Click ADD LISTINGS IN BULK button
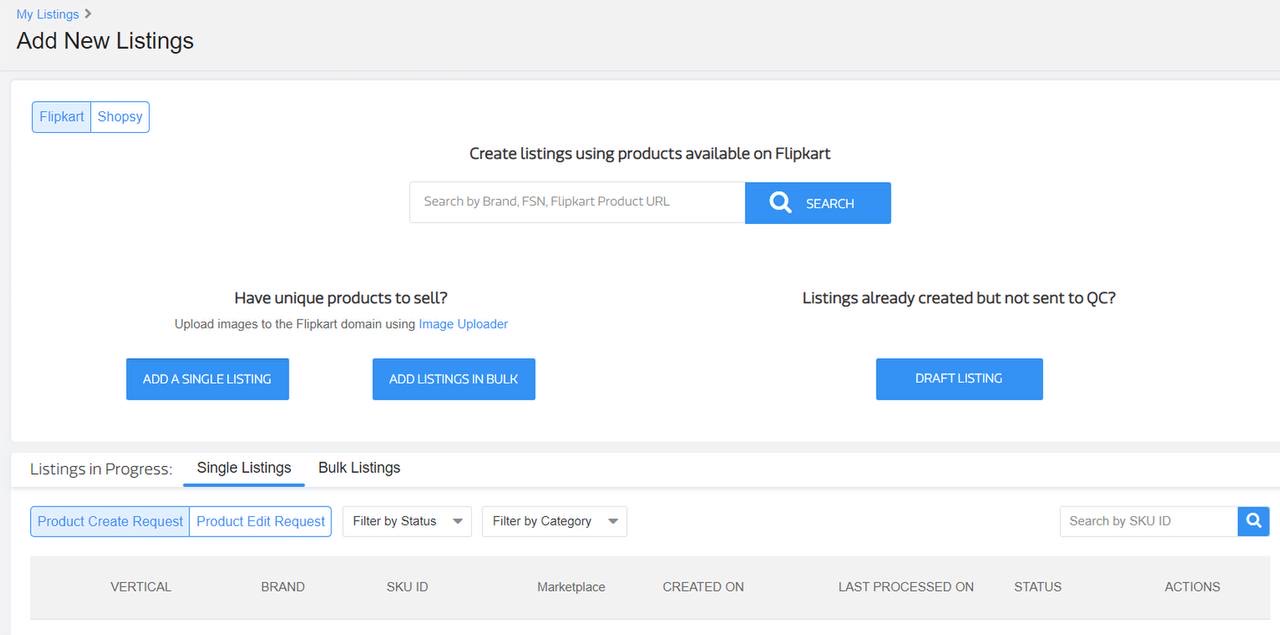Screen dimensions: 1280x635 [453, 379]
